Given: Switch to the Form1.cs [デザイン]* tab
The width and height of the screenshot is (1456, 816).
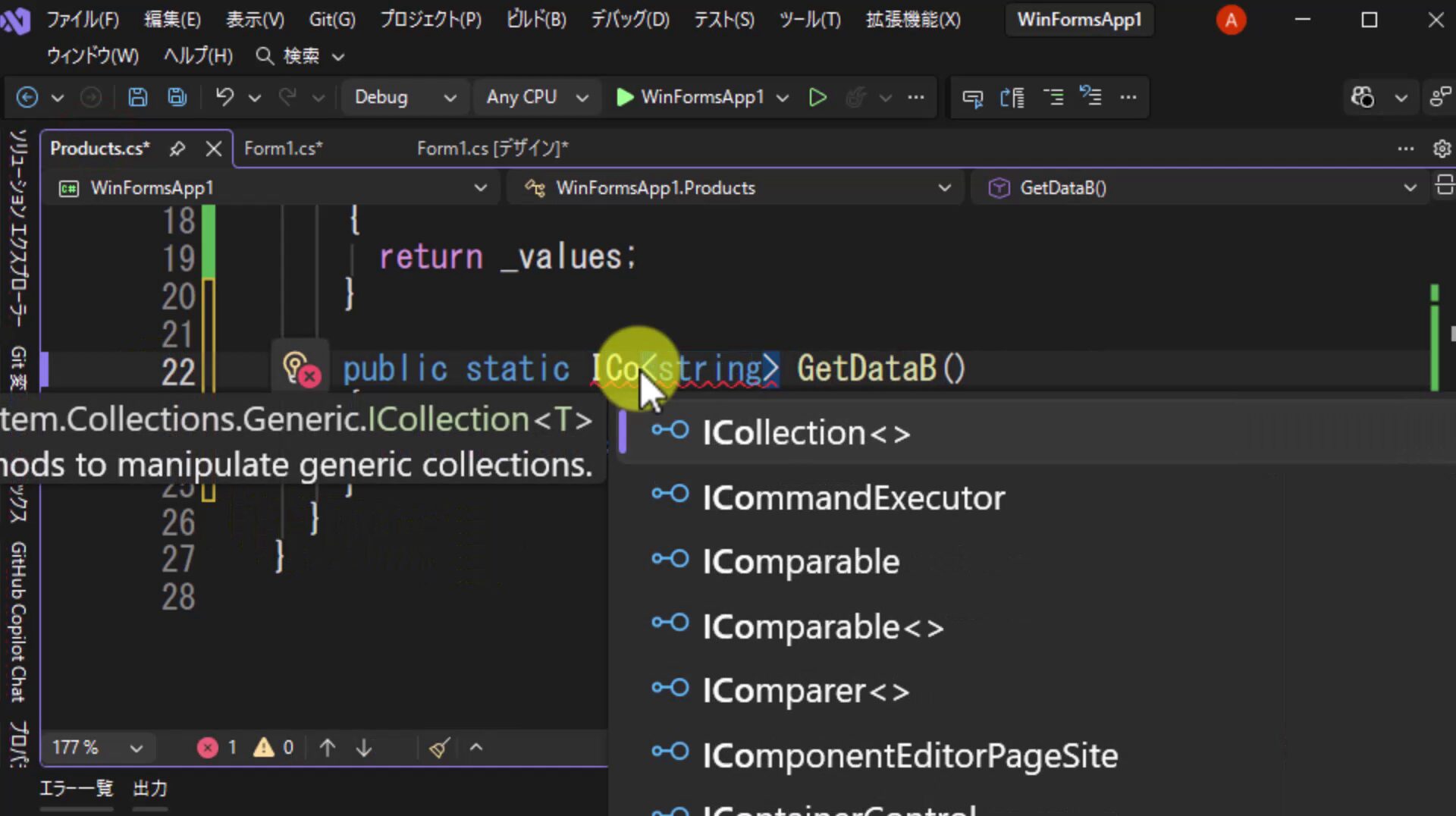Looking at the screenshot, I should [492, 149].
